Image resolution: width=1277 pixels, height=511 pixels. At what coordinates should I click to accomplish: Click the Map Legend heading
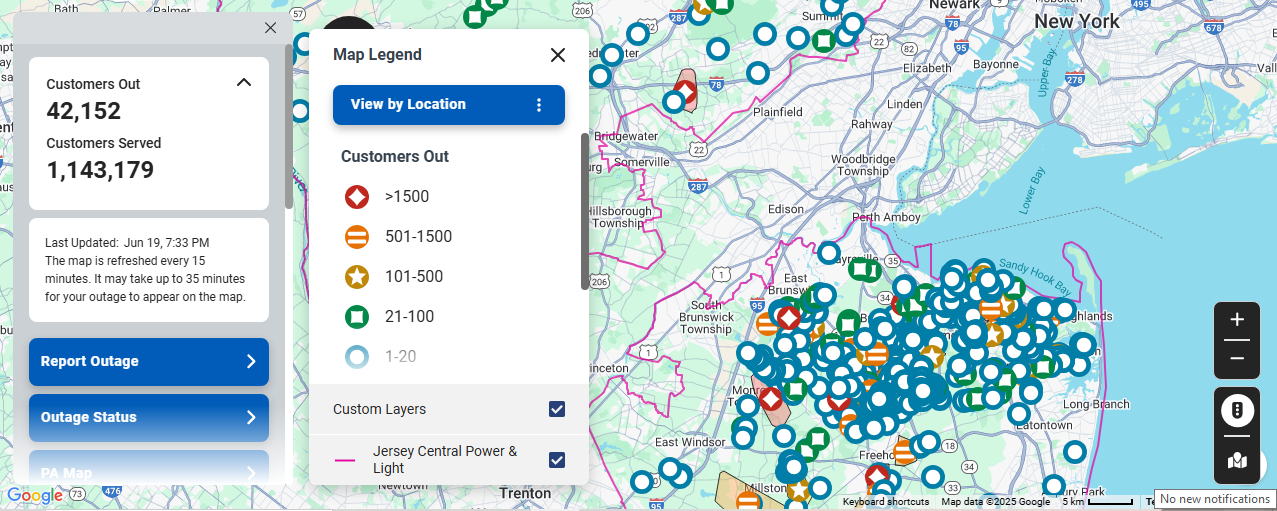click(377, 55)
